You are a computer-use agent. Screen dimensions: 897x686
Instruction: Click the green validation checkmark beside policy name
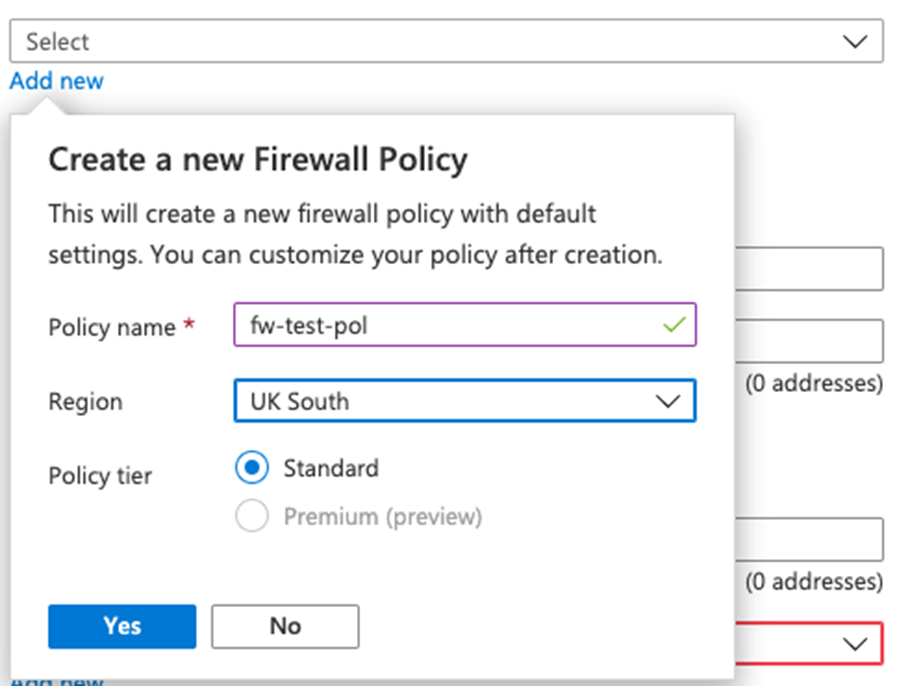coord(675,325)
